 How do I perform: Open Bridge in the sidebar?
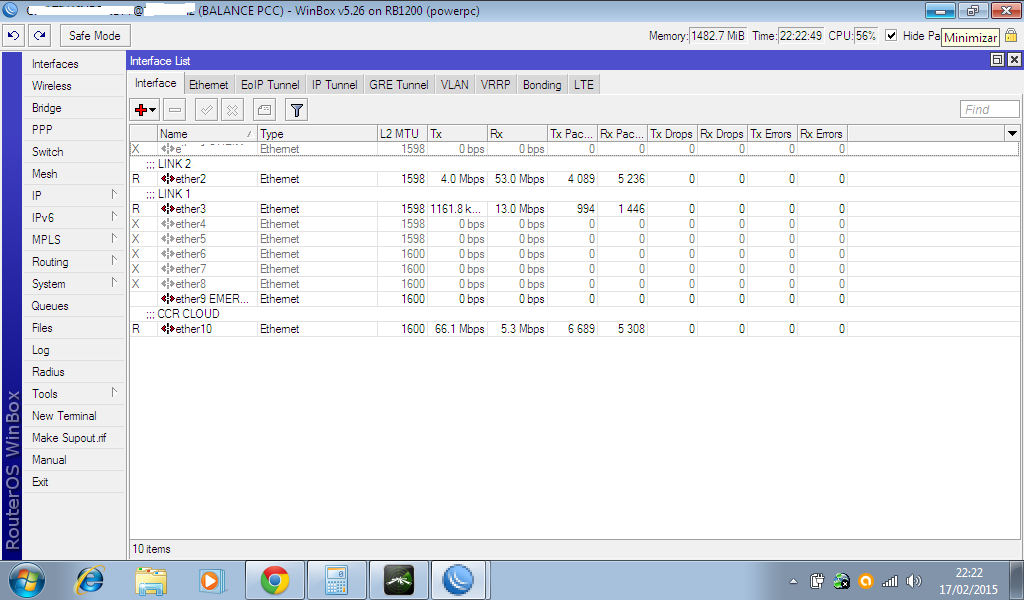(74, 108)
